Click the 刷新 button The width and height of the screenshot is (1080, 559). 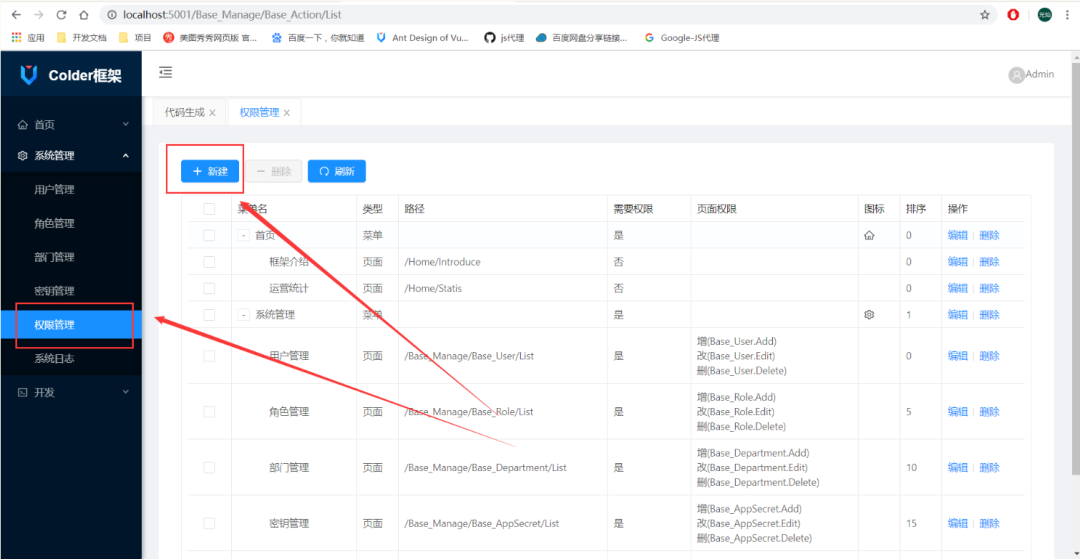click(337, 171)
